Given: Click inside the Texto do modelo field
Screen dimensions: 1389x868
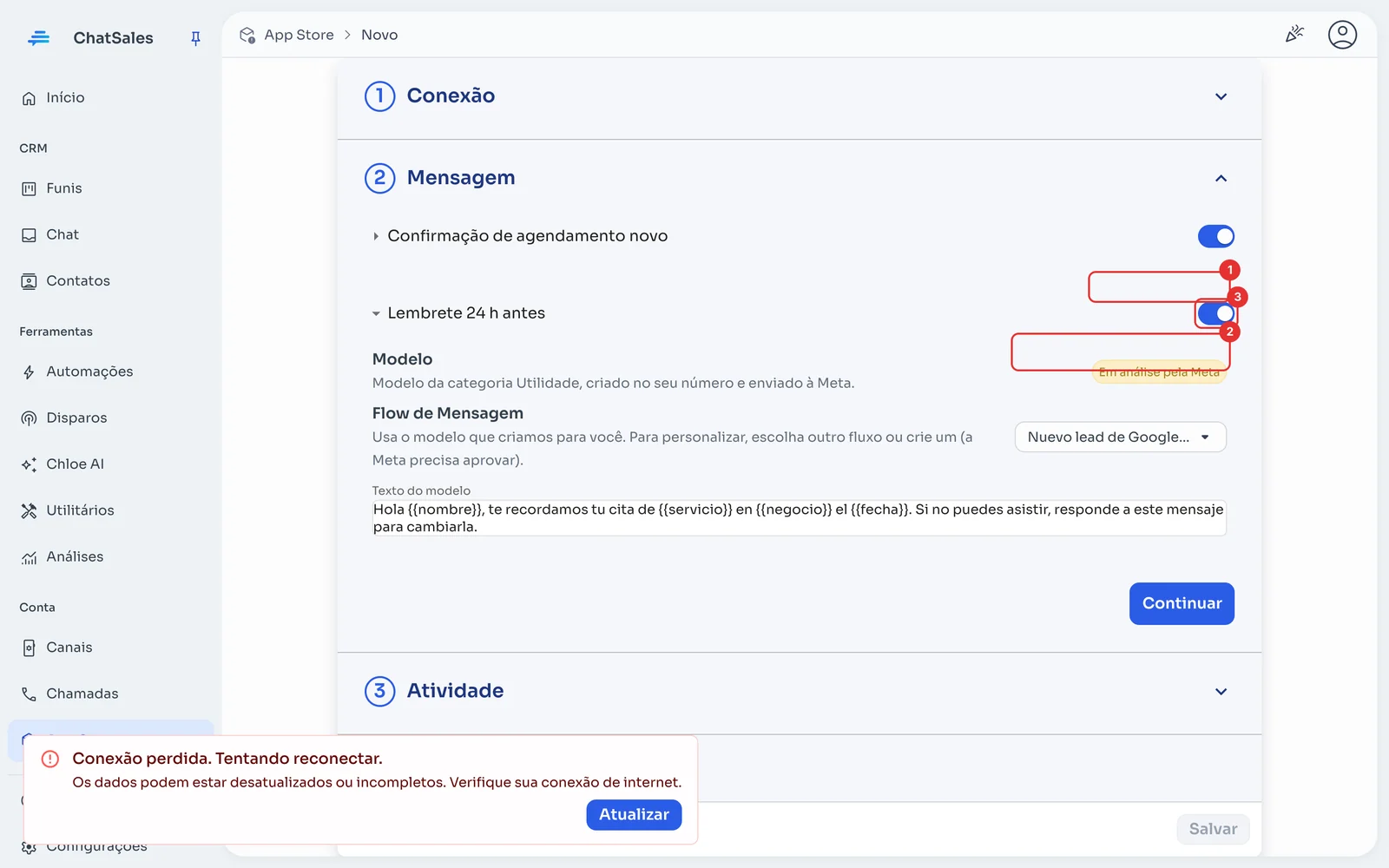Looking at the screenshot, I should (799, 518).
